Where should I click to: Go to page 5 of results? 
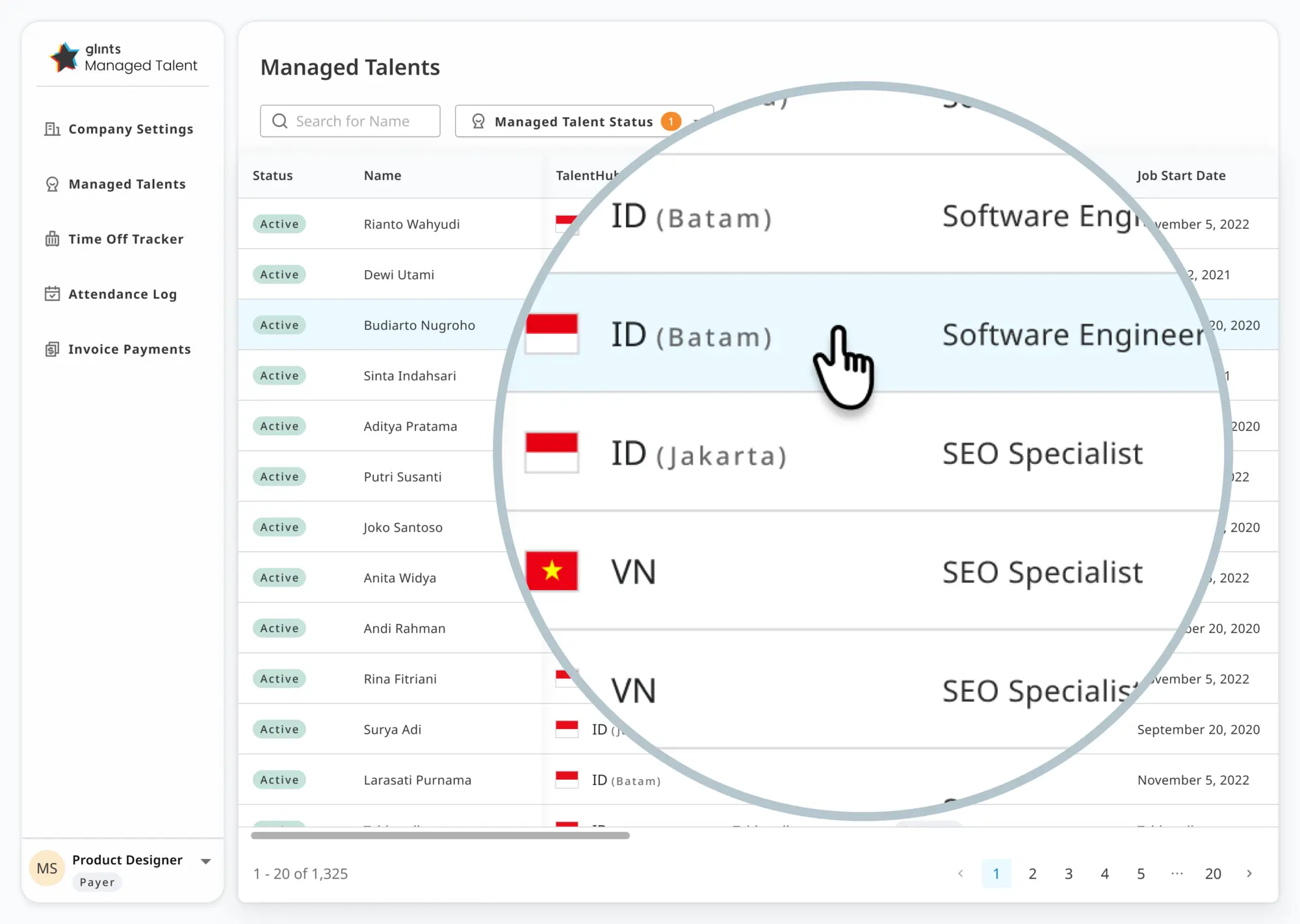[1141, 874]
